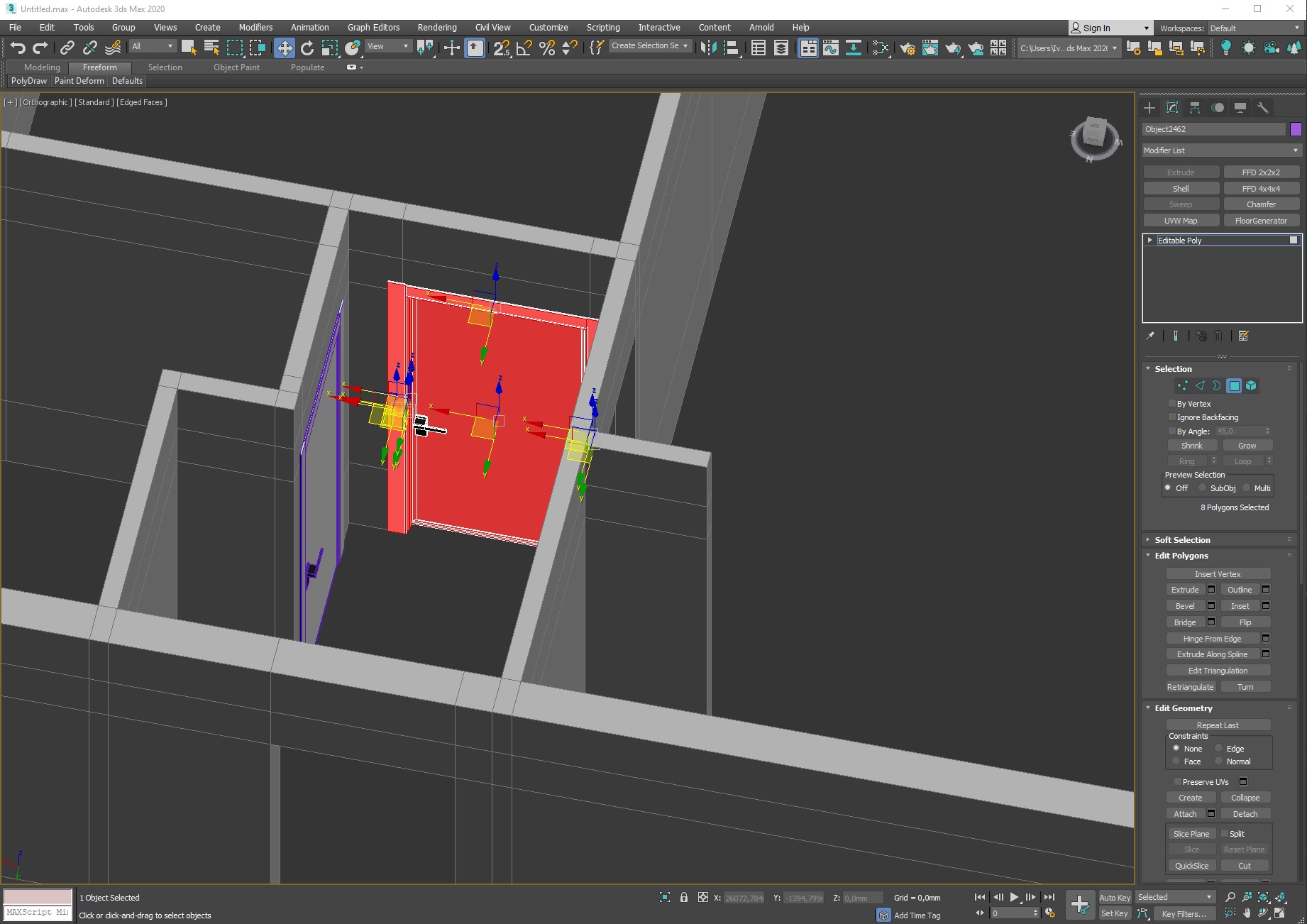This screenshot has width=1307, height=924.
Task: Switch to the Modeling ribbon tab
Action: [42, 67]
